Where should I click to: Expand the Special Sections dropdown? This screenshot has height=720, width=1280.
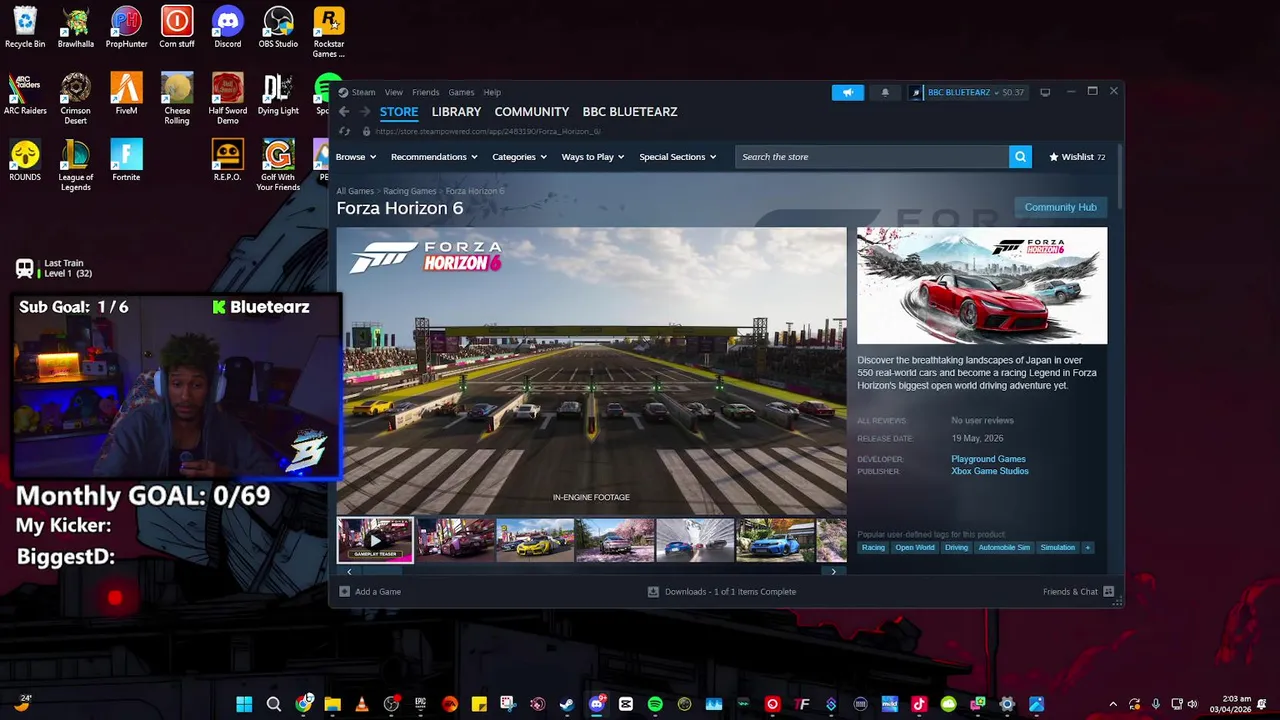tap(678, 157)
